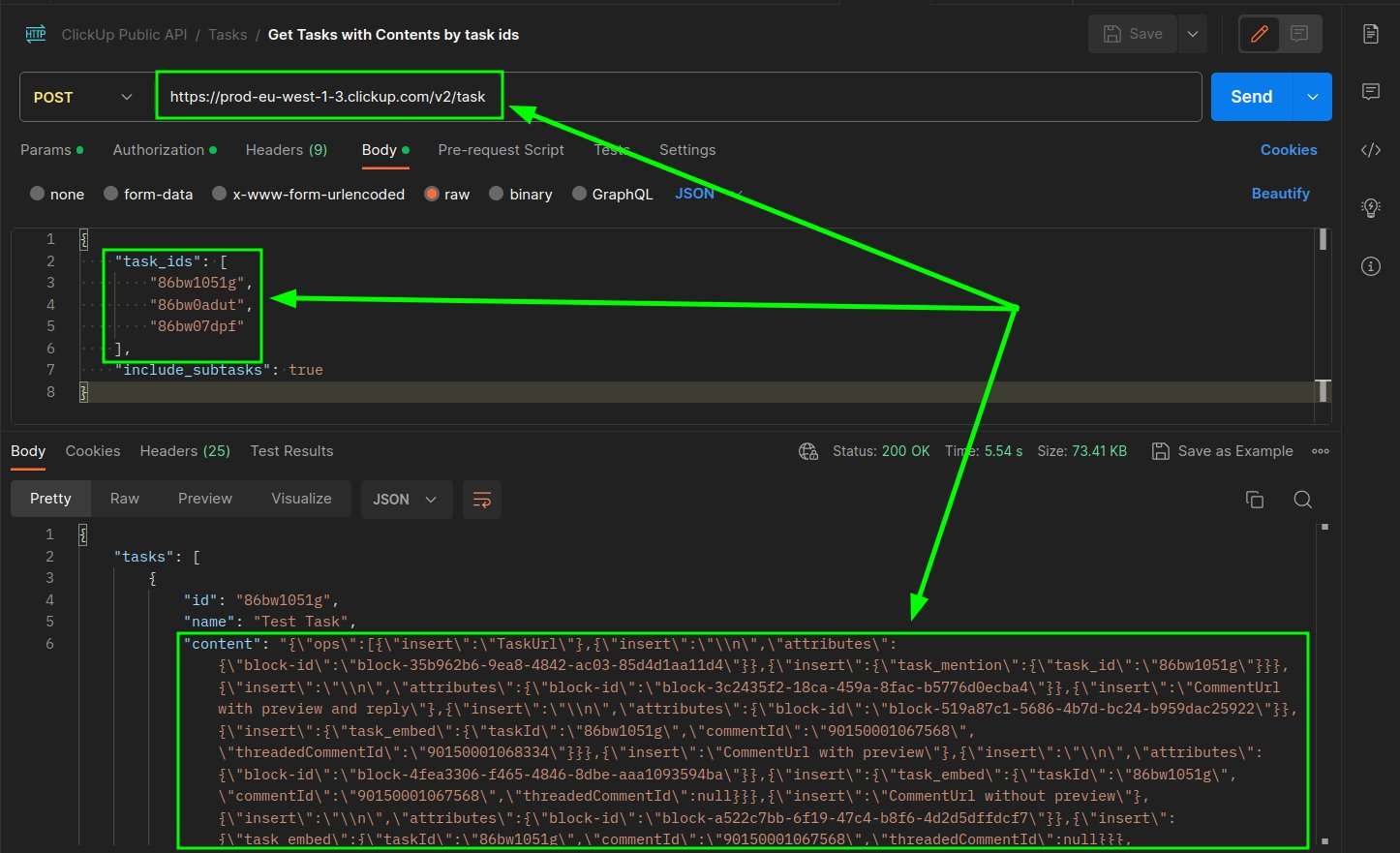Click the "Test Task" name value
Viewport: 1400px width, 853px height.
[301, 622]
